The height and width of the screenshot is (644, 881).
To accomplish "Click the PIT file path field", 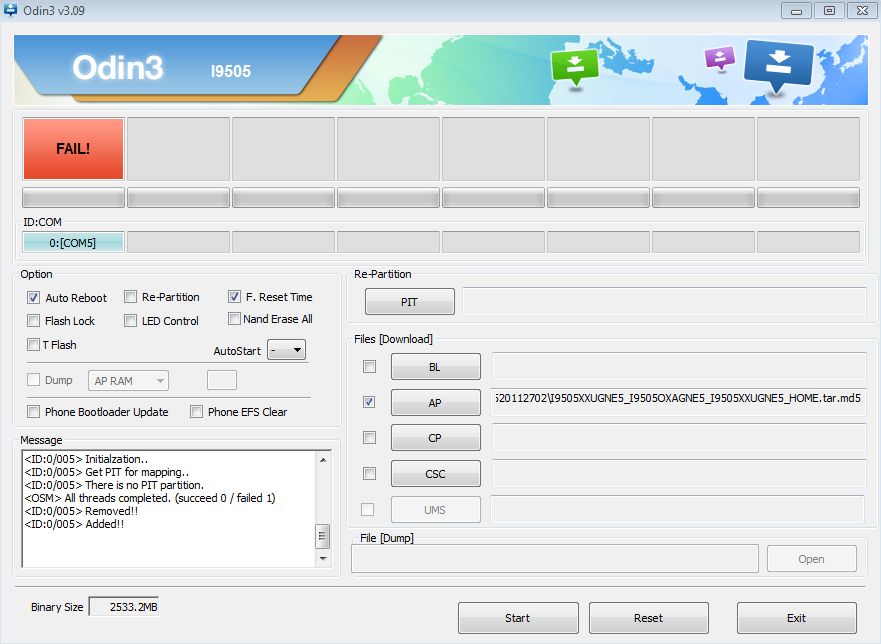I will (x=664, y=301).
